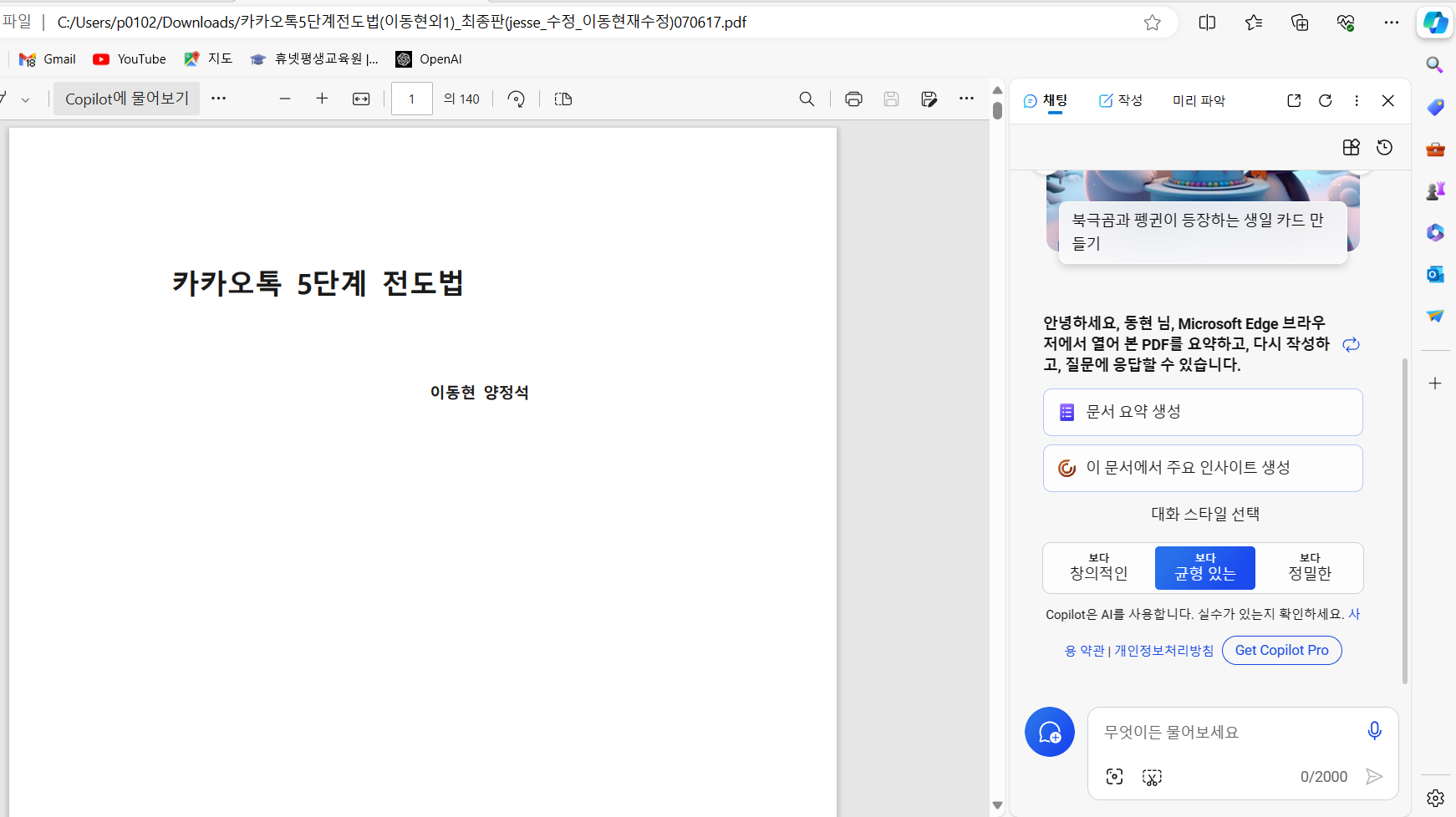Switch to the 작성 tab
Image resolution: width=1456 pixels, height=817 pixels.
pyautogui.click(x=1121, y=100)
